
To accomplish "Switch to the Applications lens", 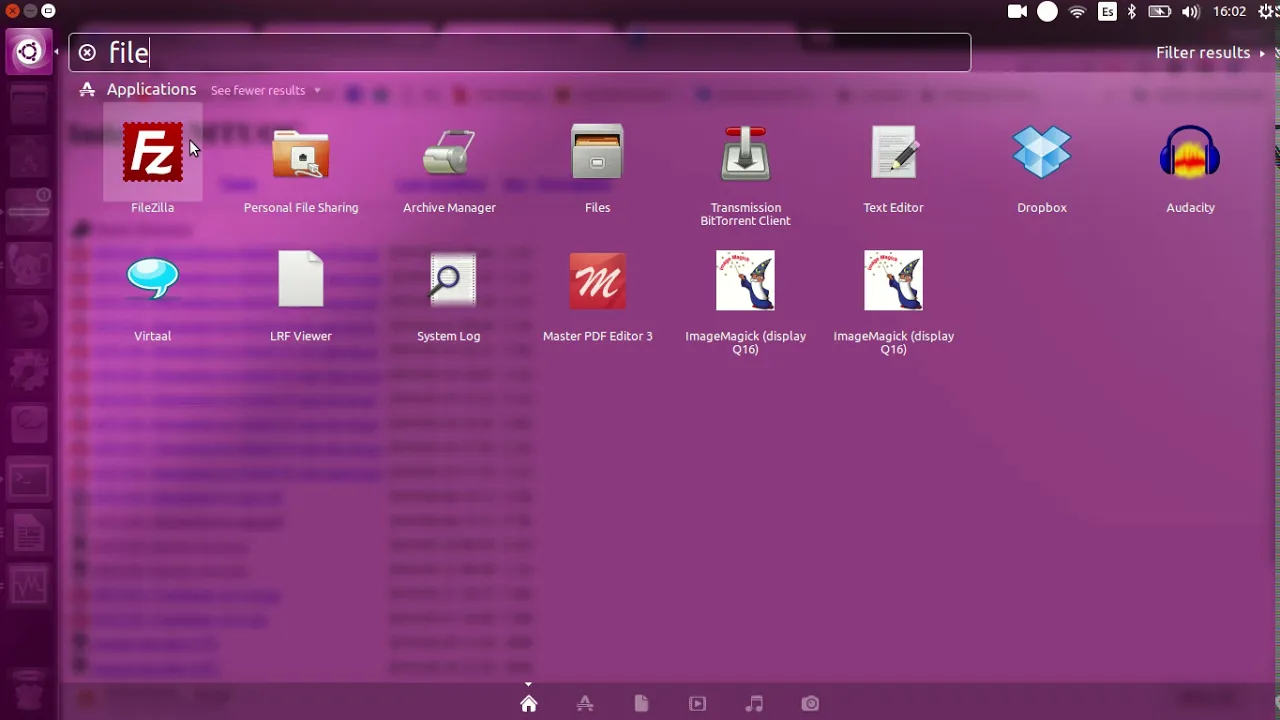I will (585, 704).
